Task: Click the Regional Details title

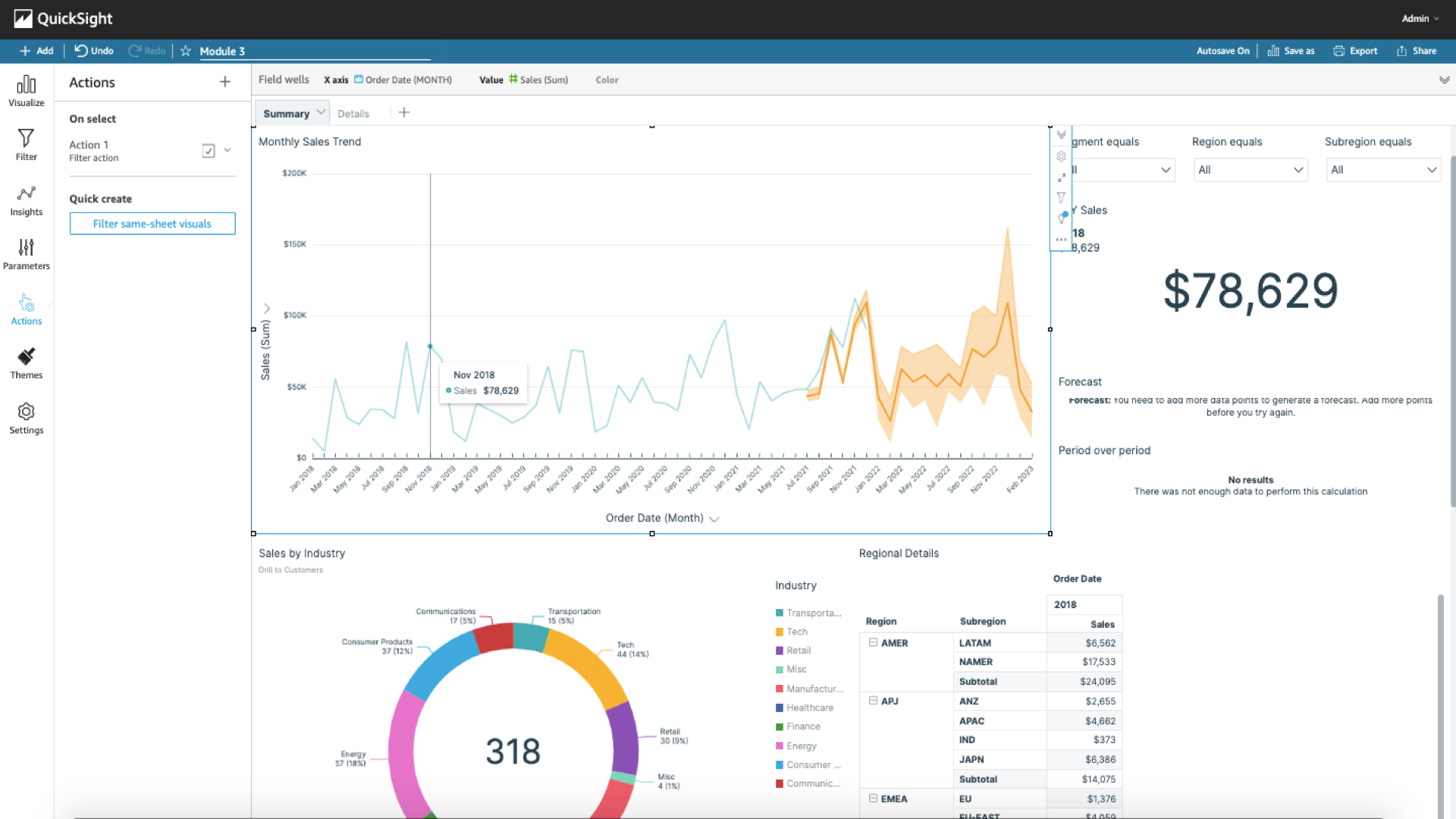Action: tap(899, 554)
